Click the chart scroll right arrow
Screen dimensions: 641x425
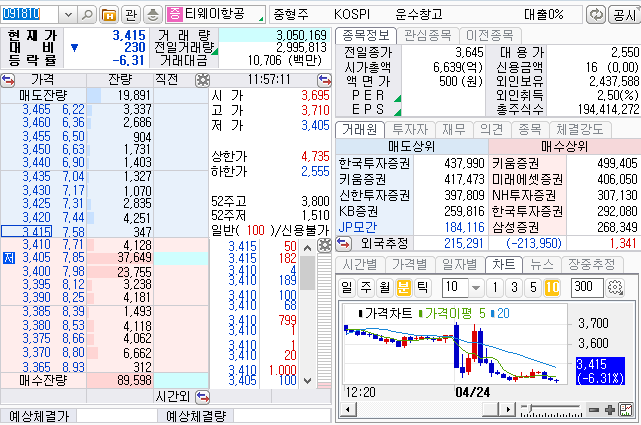508,409
